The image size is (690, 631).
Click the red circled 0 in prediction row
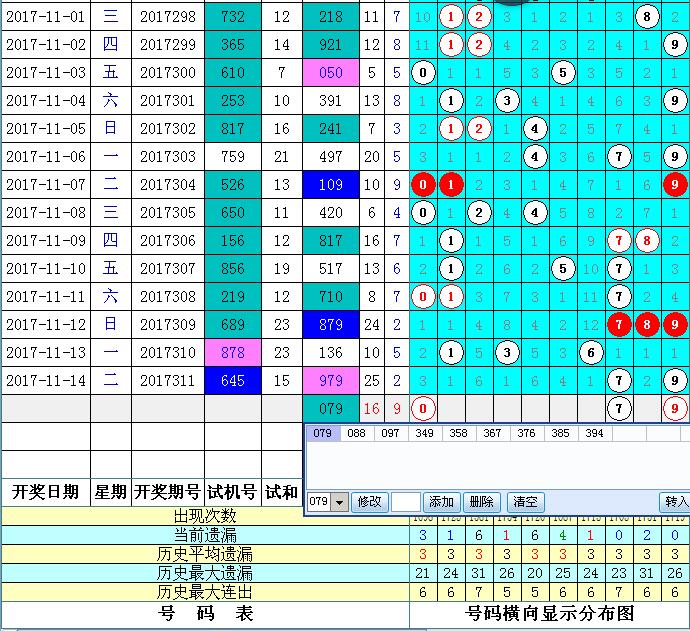(423, 408)
